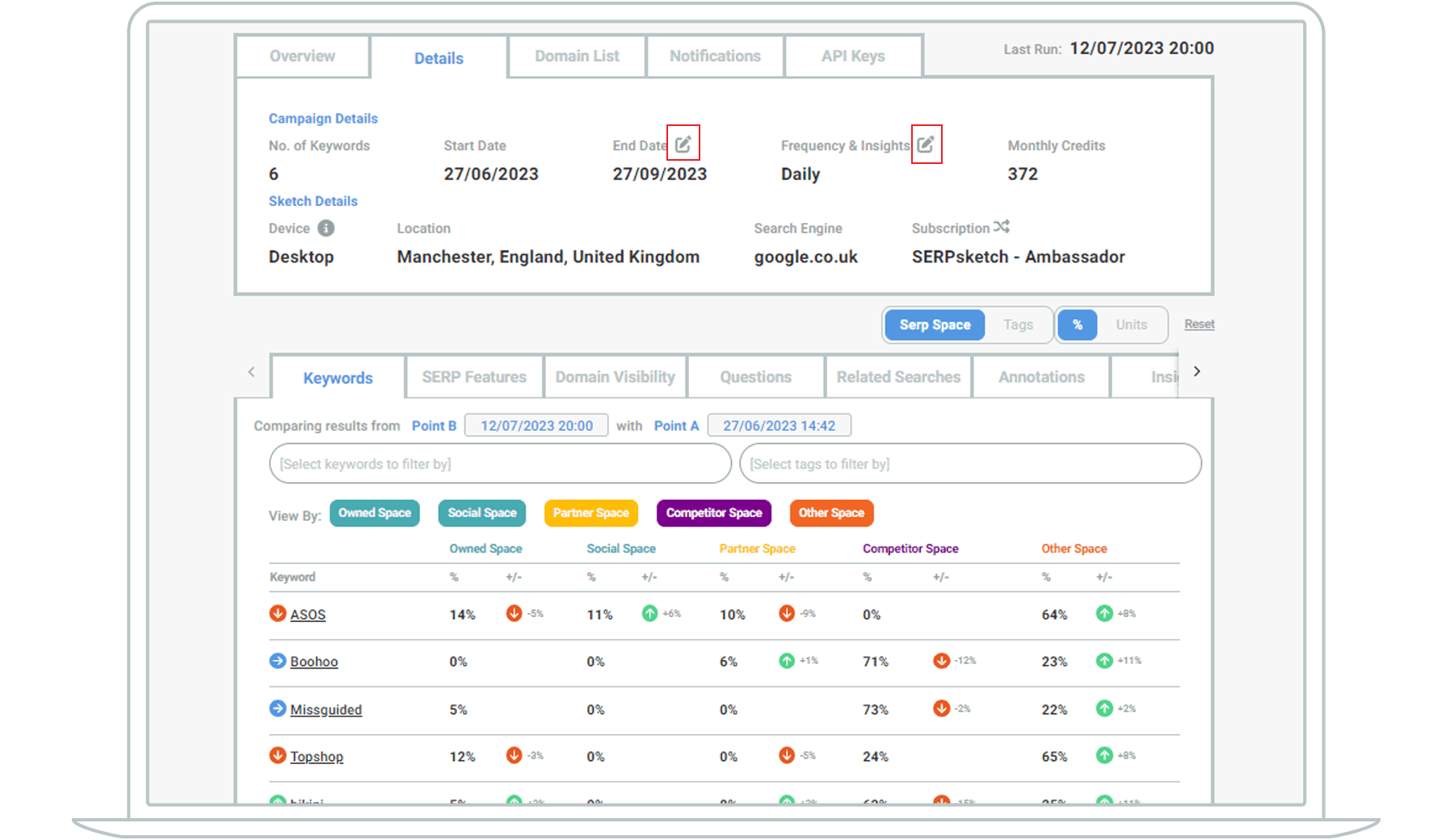Open the ASOS keyword link
The image size is (1454, 840).
point(308,615)
